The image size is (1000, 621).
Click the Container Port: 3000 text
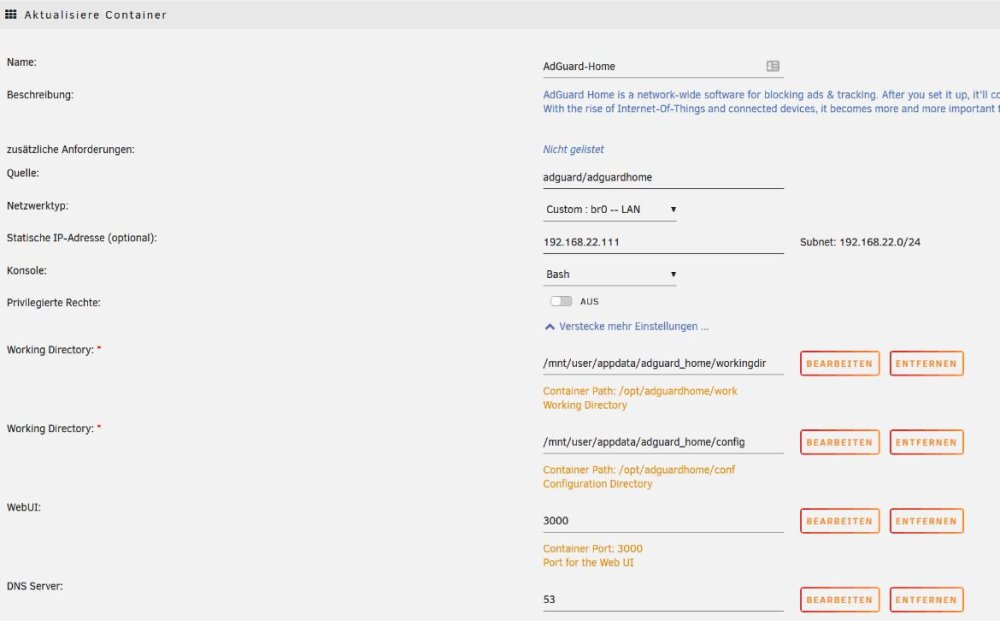click(x=592, y=548)
